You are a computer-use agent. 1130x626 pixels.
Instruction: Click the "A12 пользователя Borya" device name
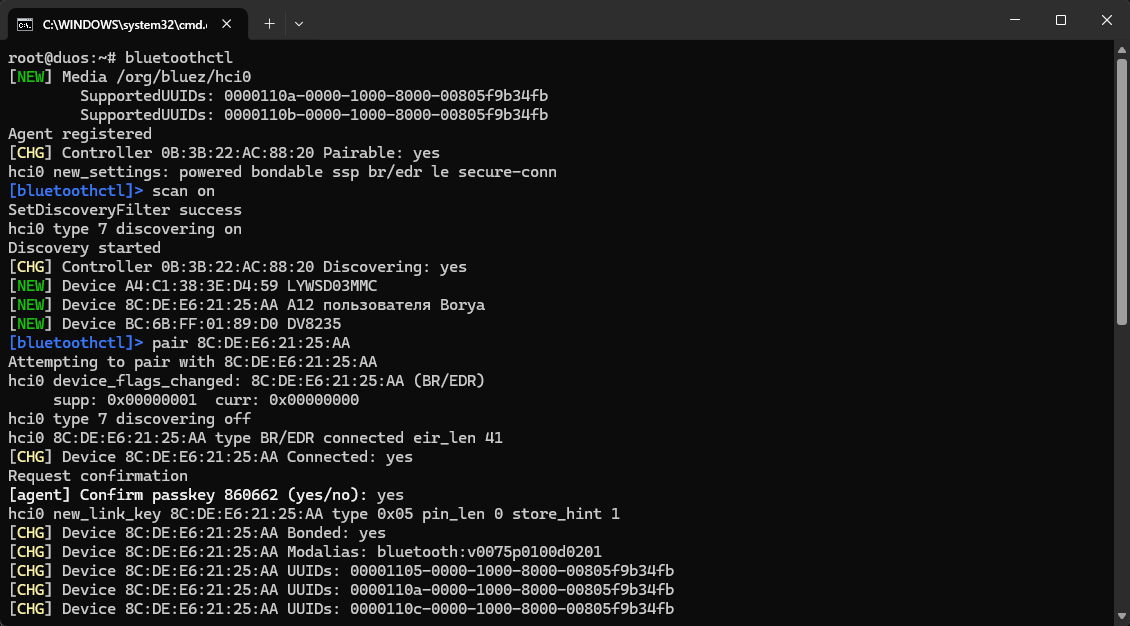click(x=386, y=305)
